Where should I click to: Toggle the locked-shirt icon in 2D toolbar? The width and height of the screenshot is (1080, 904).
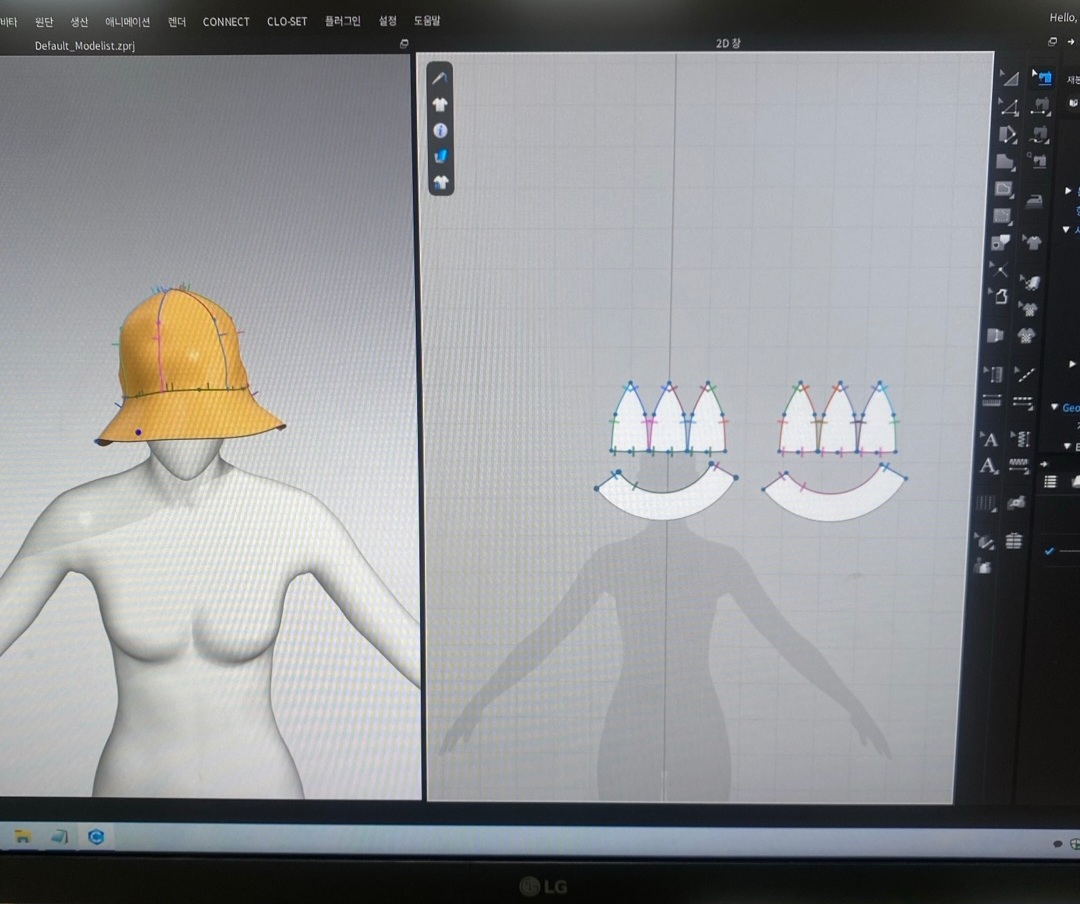(440, 182)
